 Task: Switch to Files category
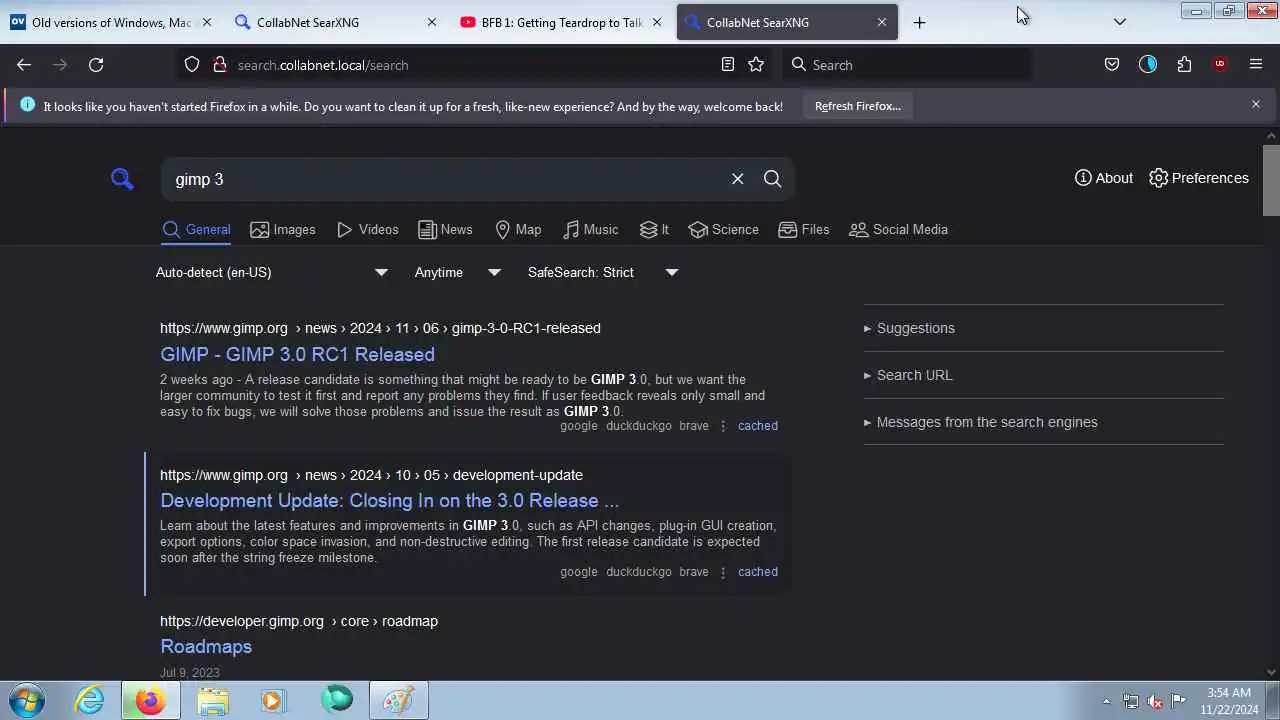[x=804, y=230]
